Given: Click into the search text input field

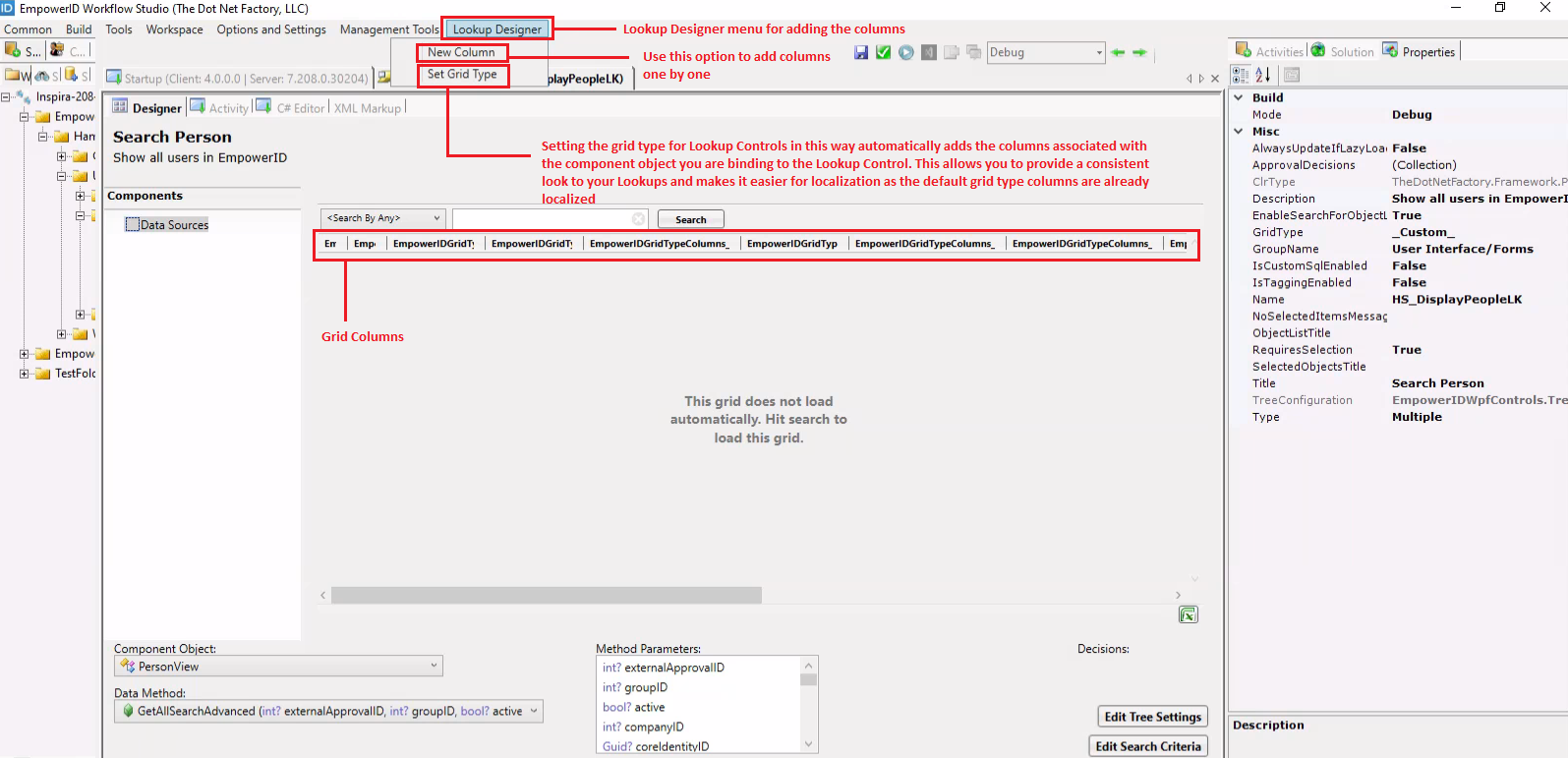Looking at the screenshot, I should point(541,218).
